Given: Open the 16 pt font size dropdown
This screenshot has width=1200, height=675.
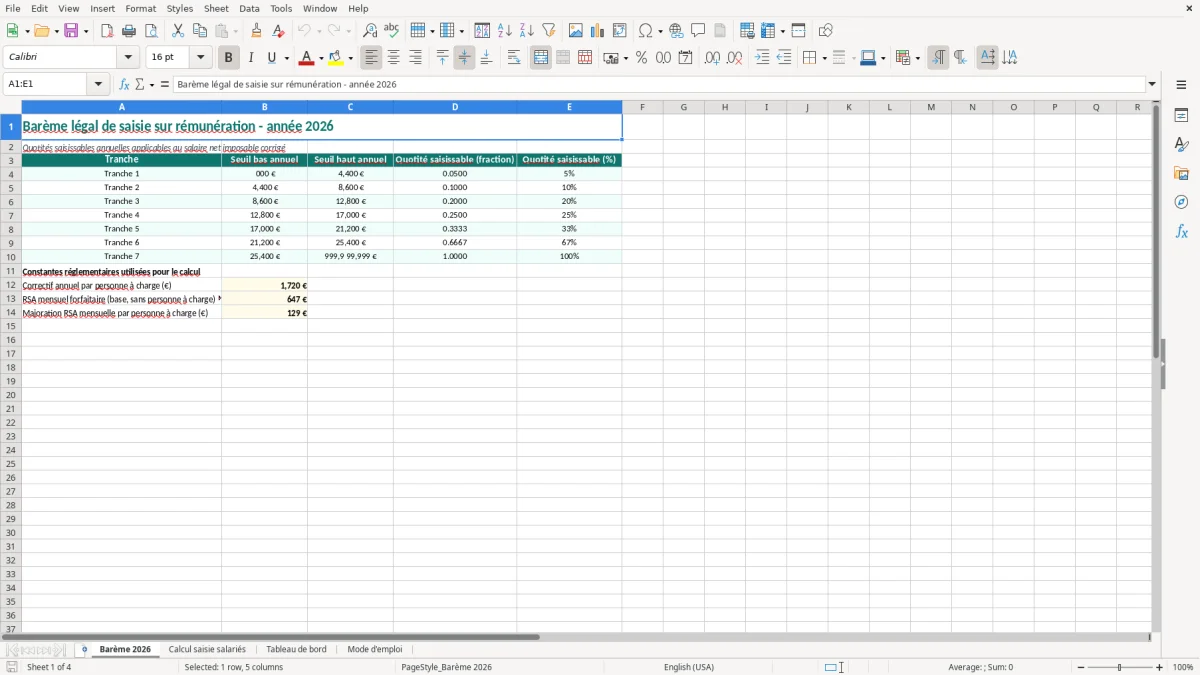Looking at the screenshot, I should pos(200,58).
